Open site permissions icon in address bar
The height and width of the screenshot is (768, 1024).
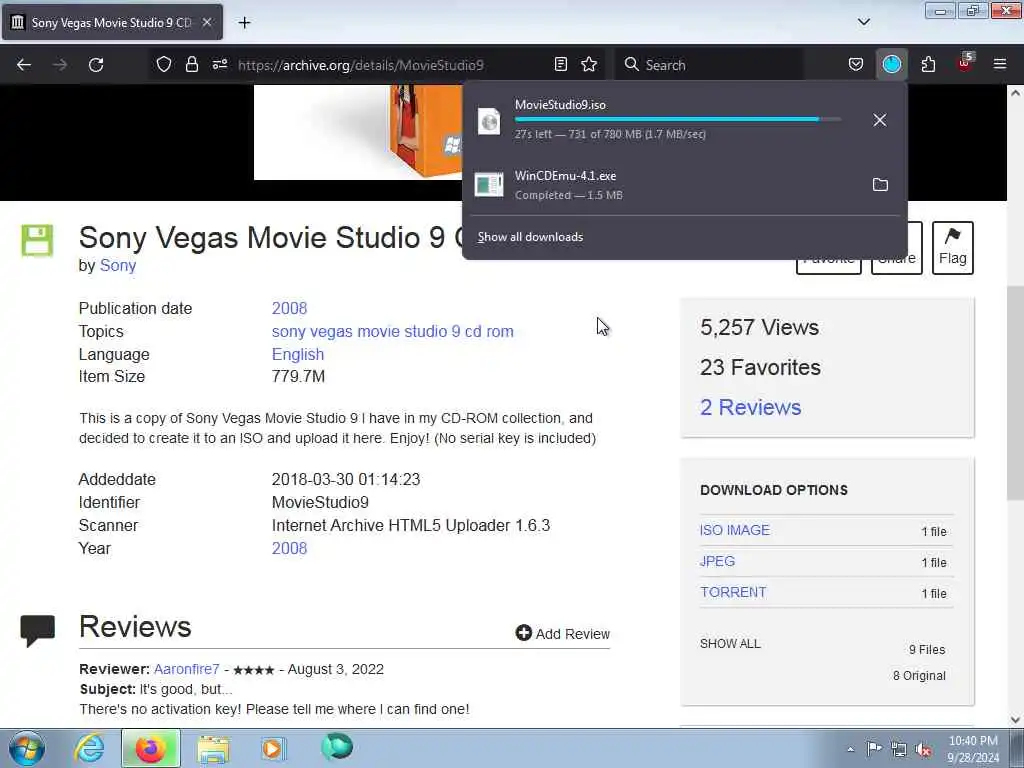coord(219,64)
